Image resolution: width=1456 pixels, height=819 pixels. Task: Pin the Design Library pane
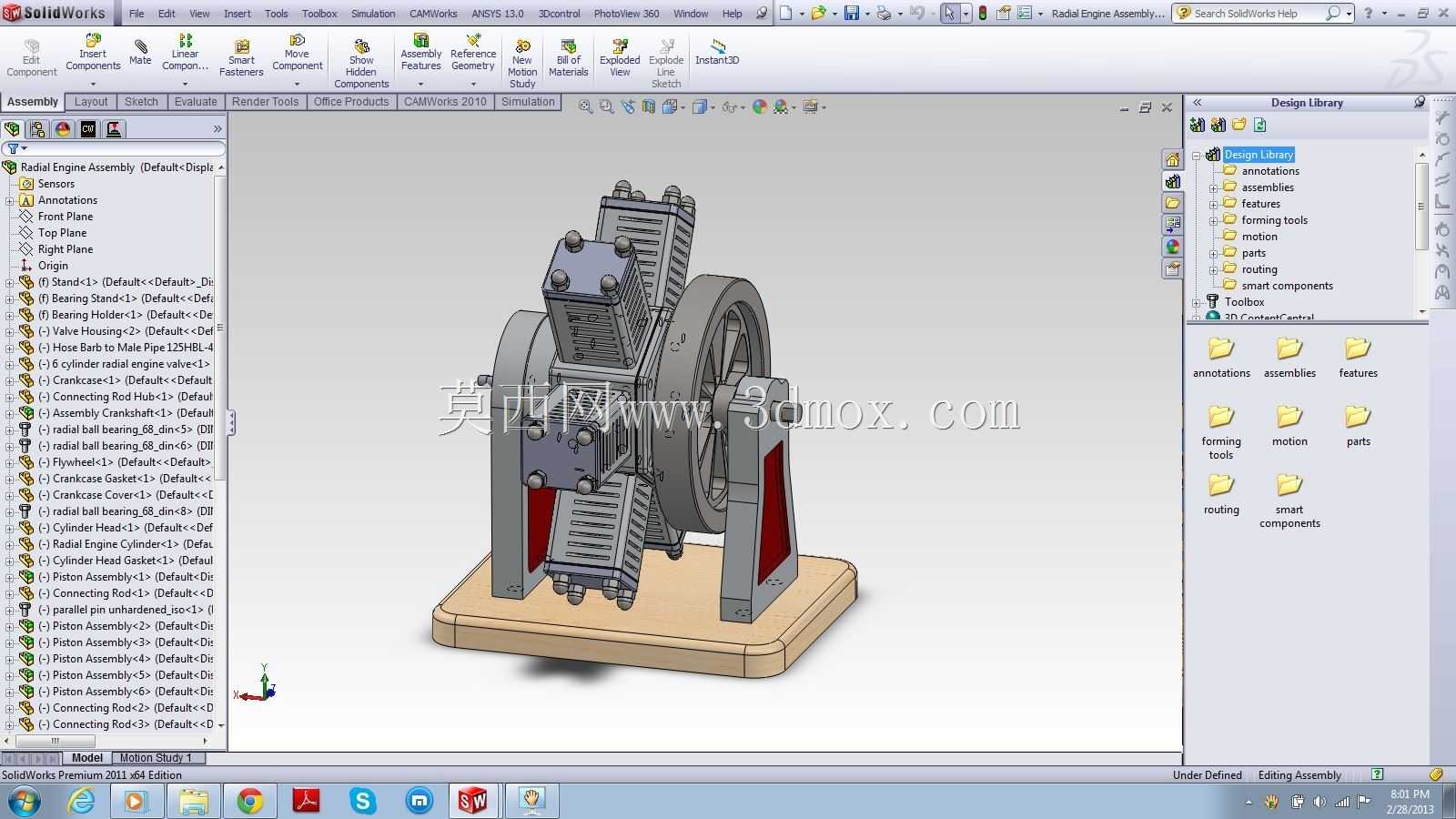(1420, 102)
